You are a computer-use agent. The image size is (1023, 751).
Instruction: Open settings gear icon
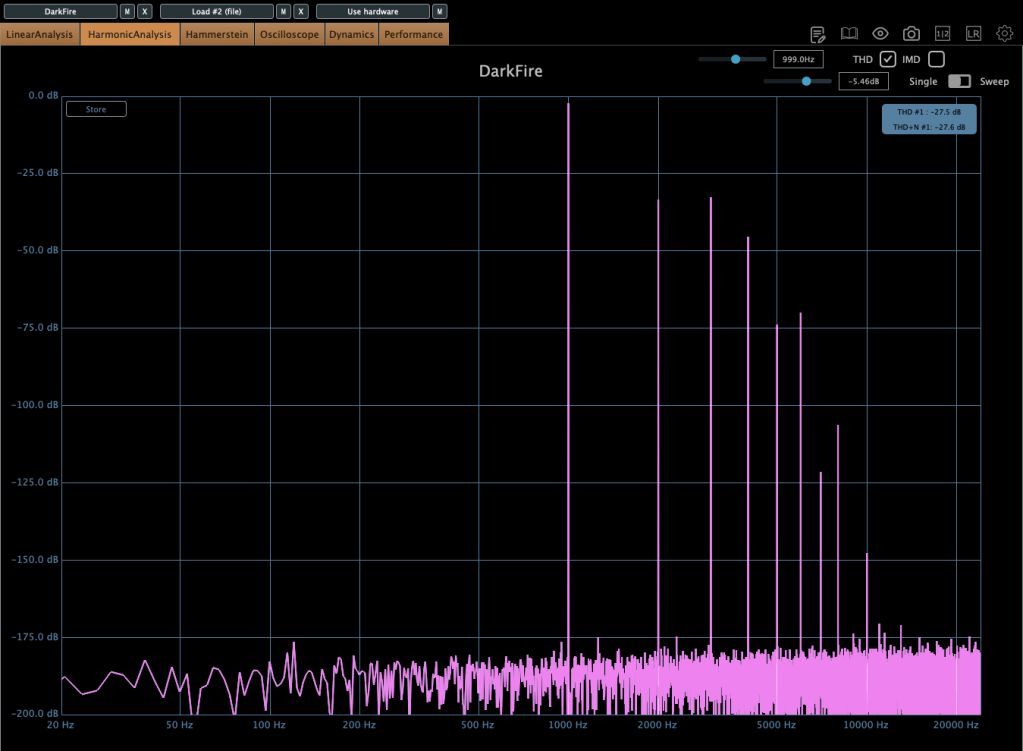pos(1004,34)
